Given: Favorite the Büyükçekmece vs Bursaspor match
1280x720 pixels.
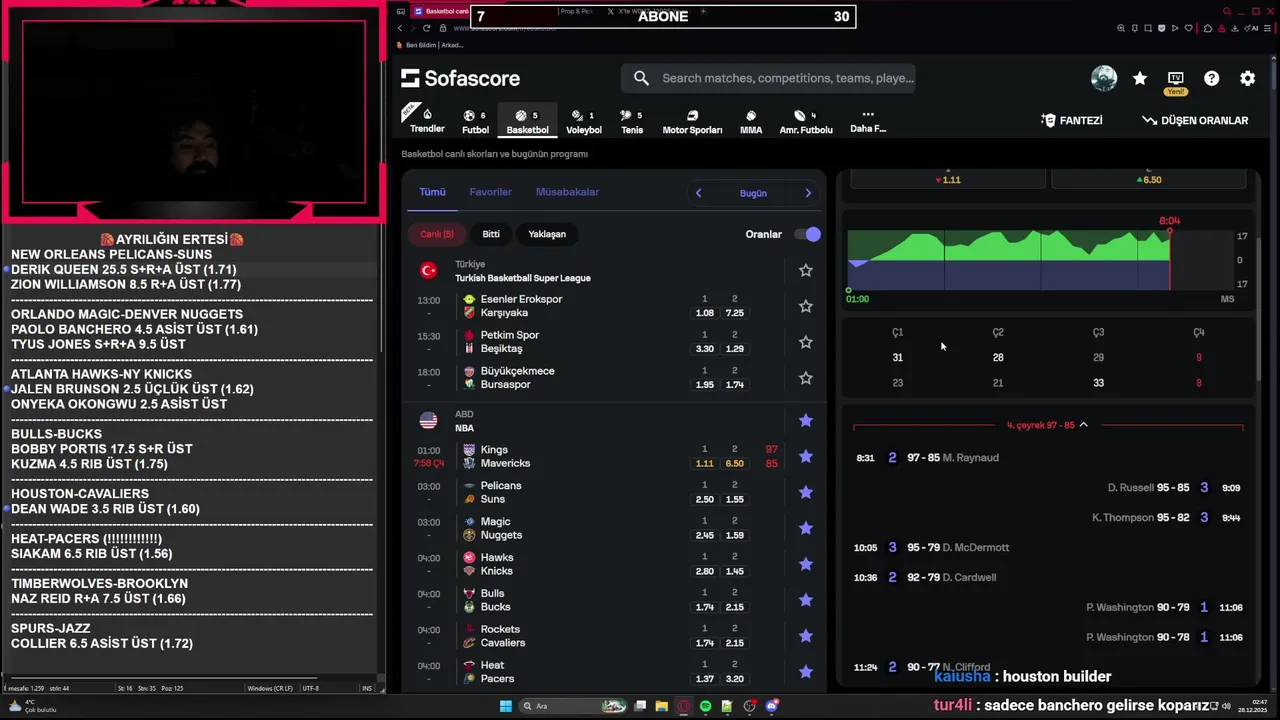Looking at the screenshot, I should [806, 378].
